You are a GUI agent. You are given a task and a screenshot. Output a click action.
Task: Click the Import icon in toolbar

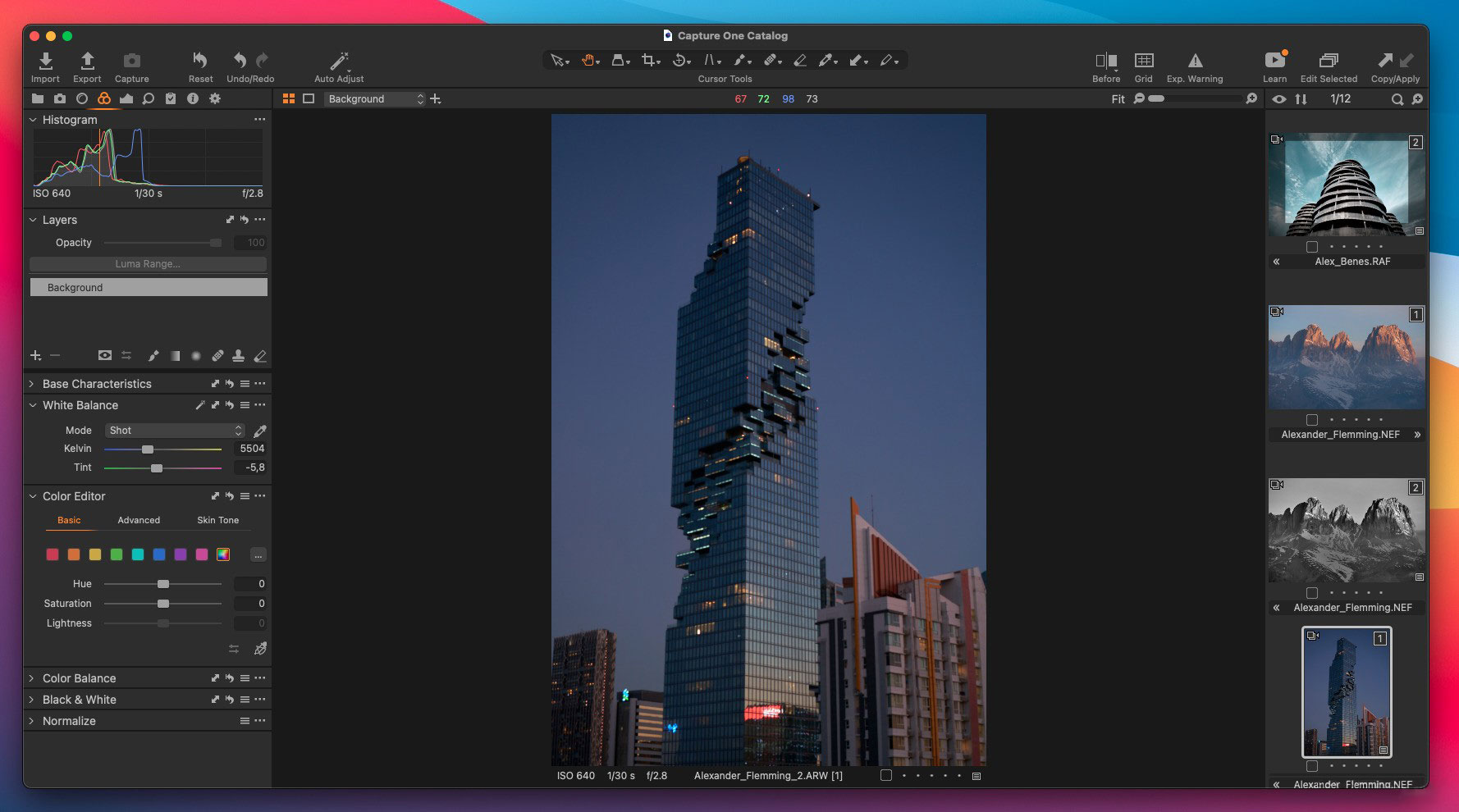coord(46,62)
